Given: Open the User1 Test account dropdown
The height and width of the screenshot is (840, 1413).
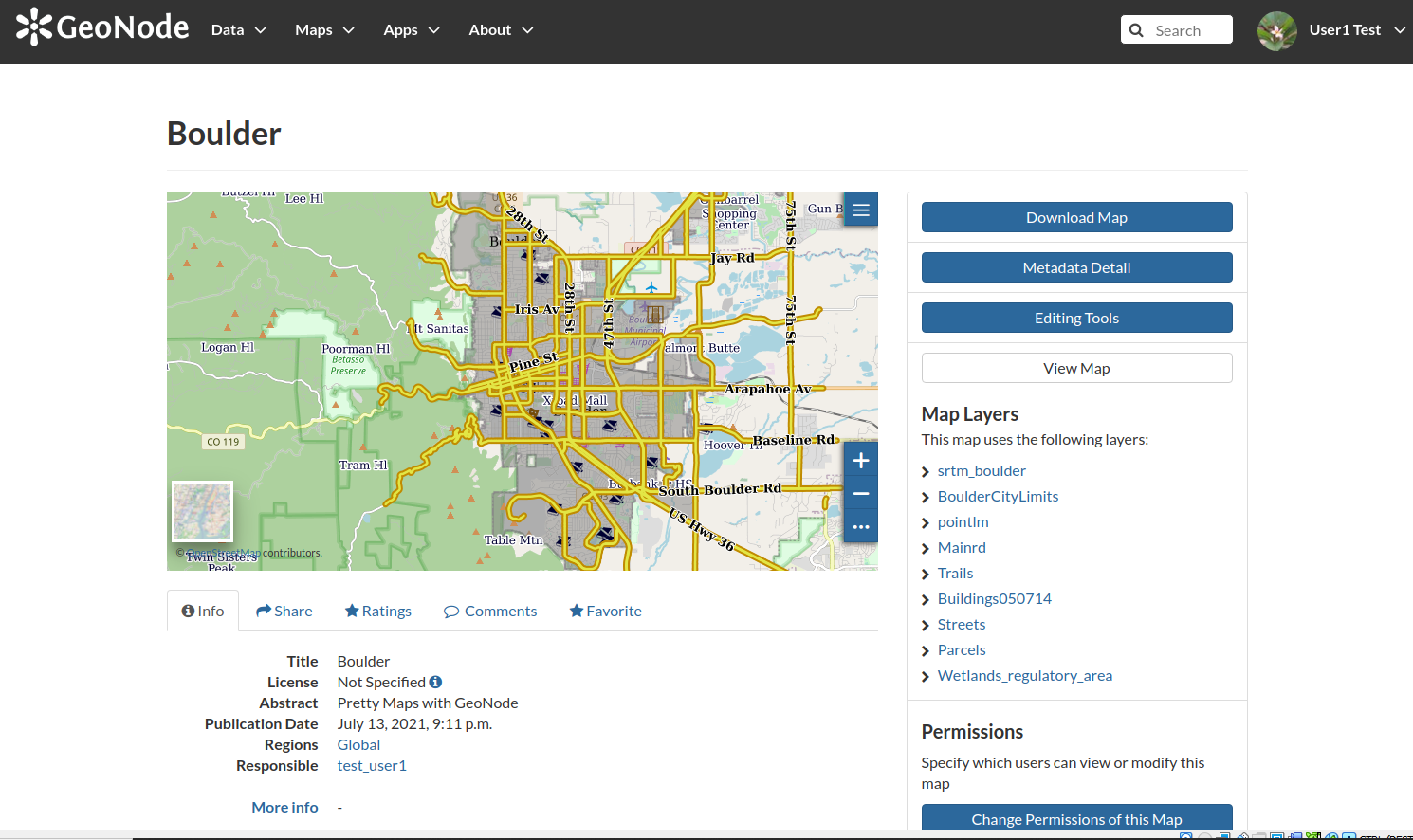Looking at the screenshot, I should pos(1357,30).
